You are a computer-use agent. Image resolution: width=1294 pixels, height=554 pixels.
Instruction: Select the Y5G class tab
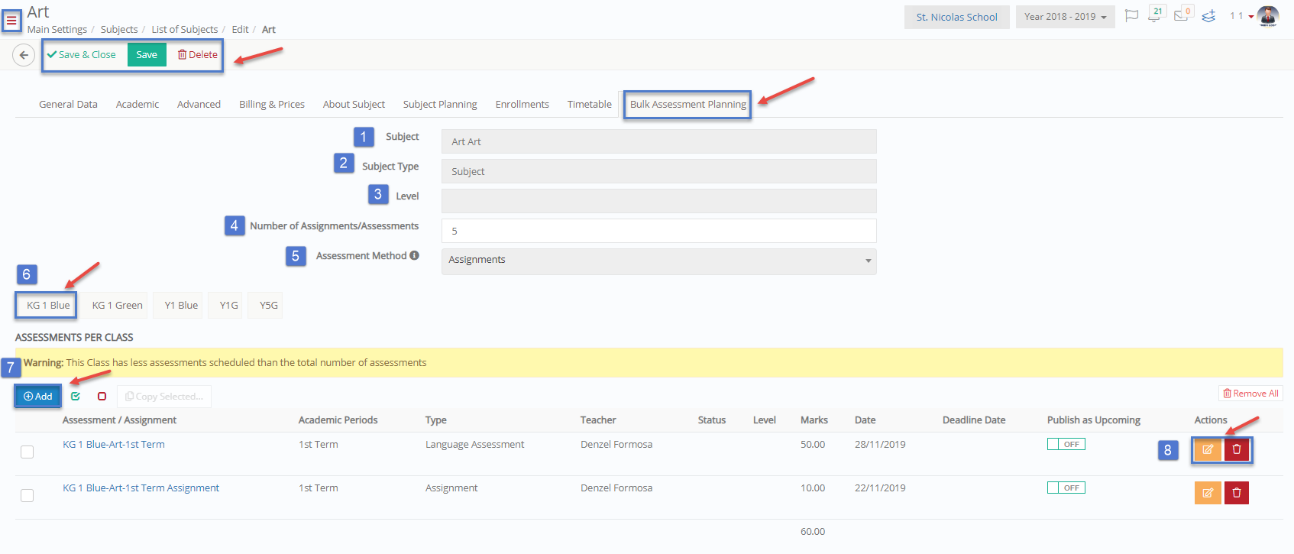(267, 305)
